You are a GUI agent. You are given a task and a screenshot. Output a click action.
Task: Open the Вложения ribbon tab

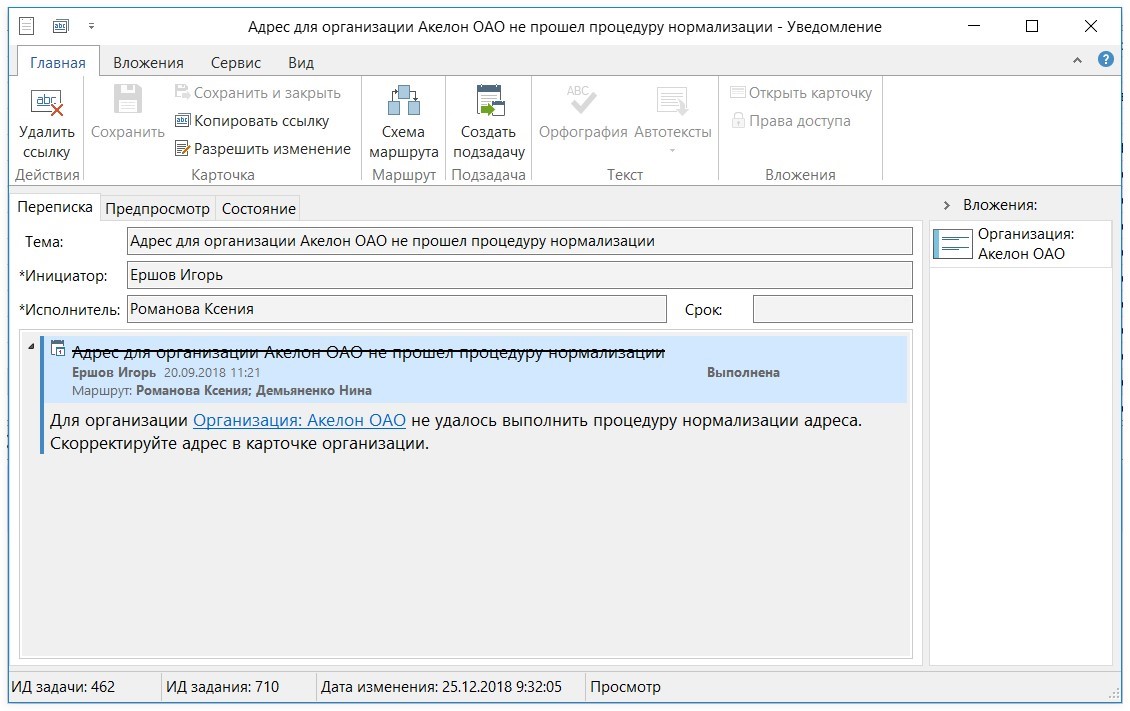148,63
